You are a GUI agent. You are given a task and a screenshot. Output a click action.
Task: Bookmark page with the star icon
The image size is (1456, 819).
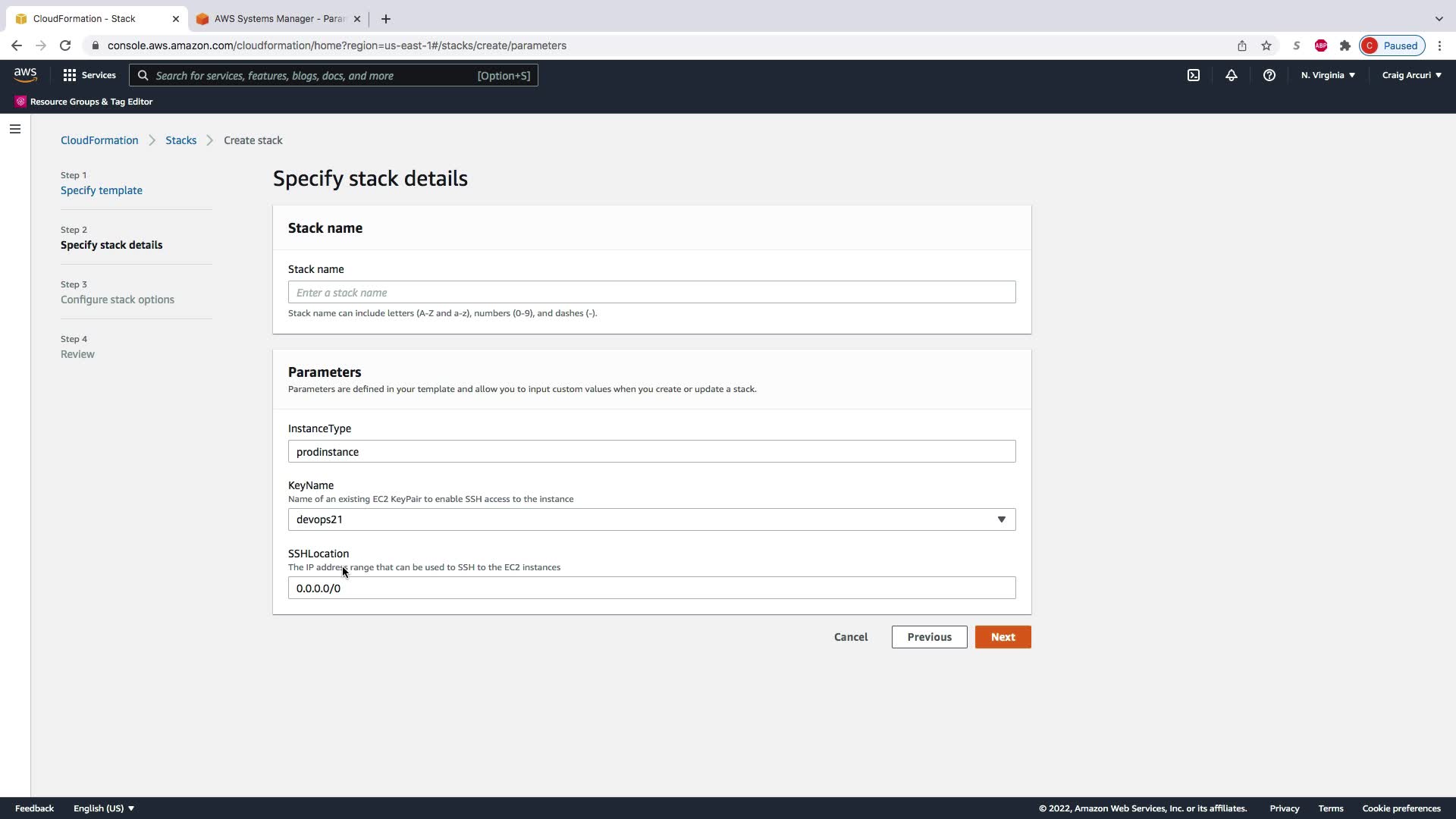click(x=1266, y=45)
